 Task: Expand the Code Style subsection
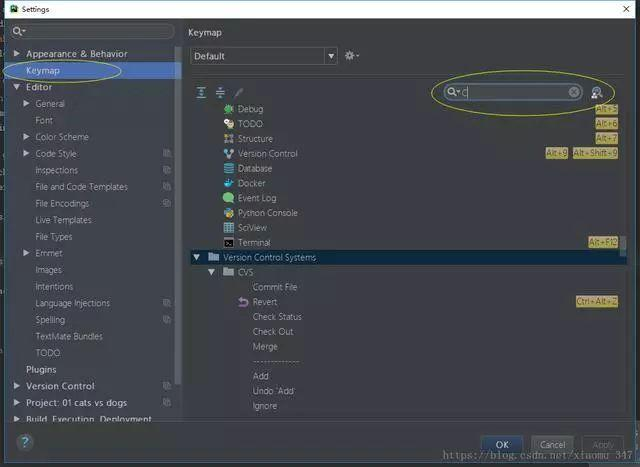click(x=26, y=153)
